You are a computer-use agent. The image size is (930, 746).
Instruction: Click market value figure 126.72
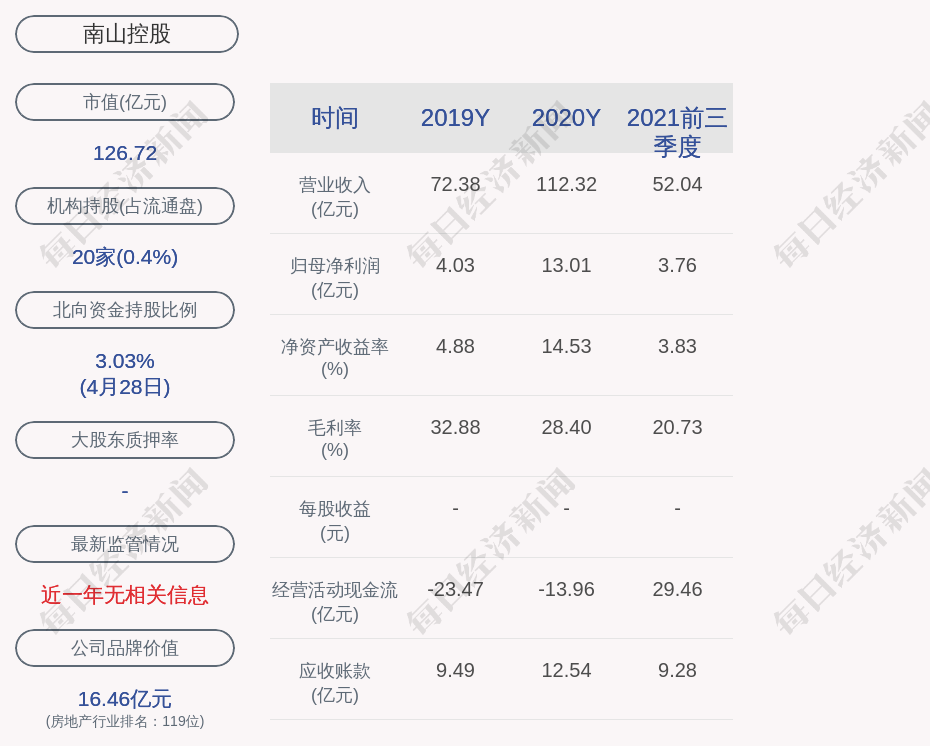click(x=125, y=153)
